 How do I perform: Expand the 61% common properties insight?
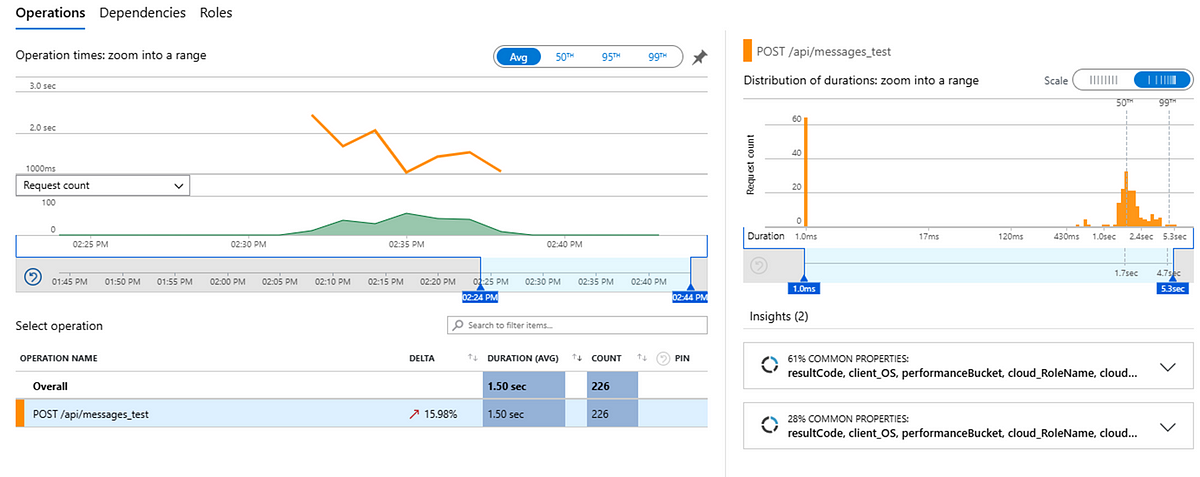1166,367
